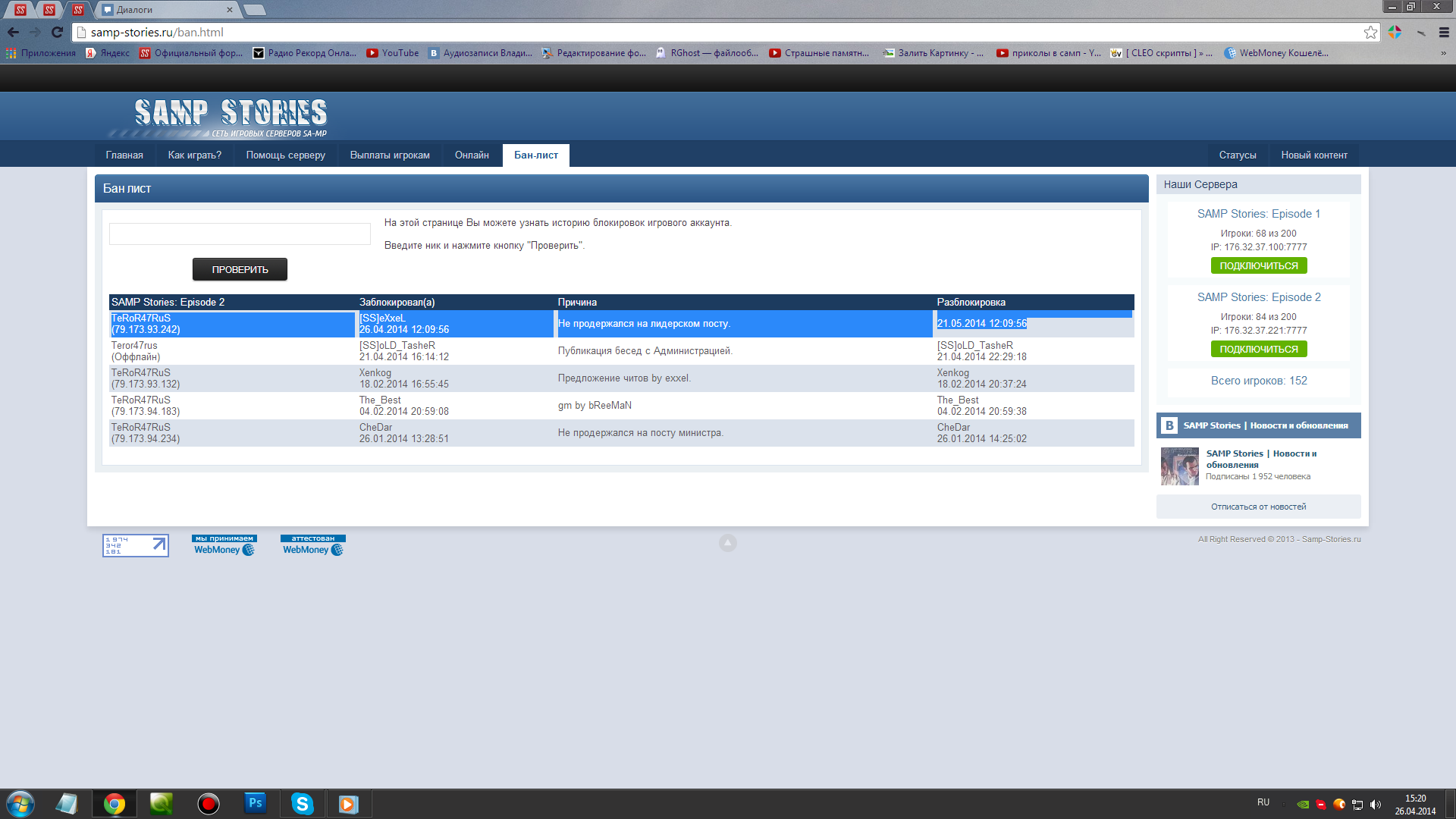Viewport: 1456px width, 819px height.
Task: Open the Яндекс bookmark
Action: [x=108, y=53]
